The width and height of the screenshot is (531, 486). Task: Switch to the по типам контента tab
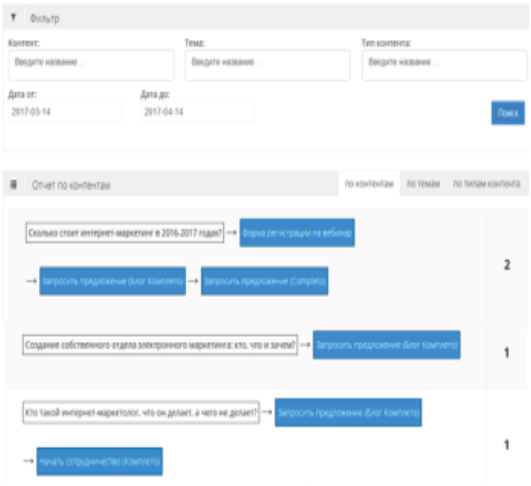coord(487,184)
